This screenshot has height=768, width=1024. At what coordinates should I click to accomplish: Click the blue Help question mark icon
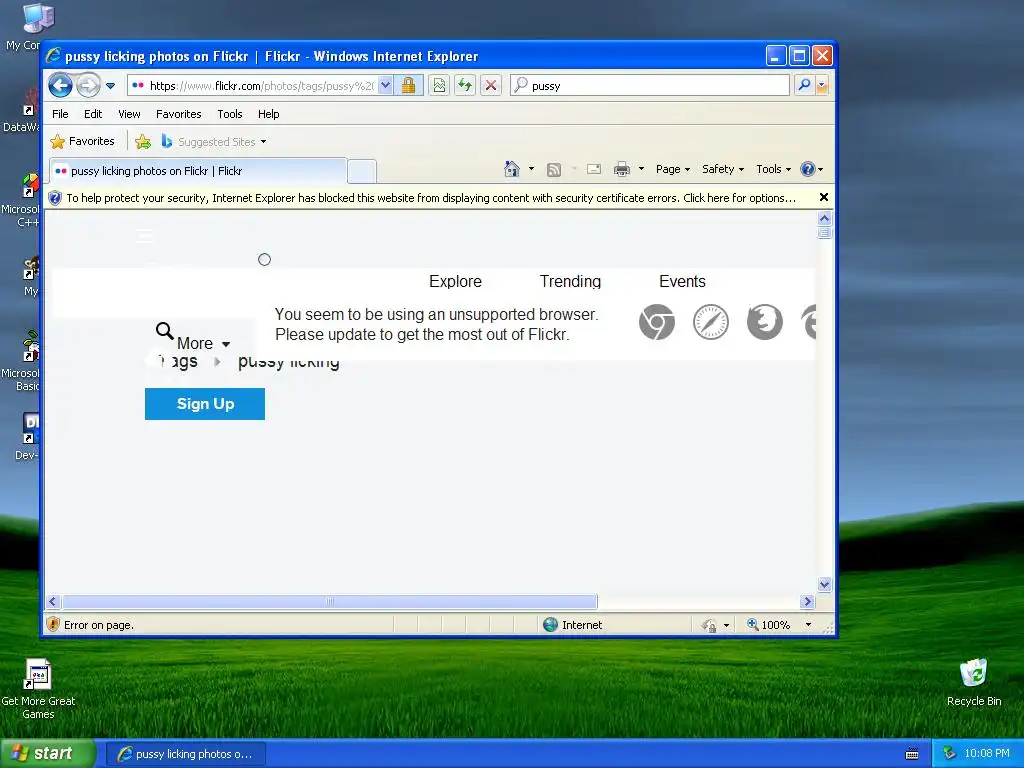[x=808, y=169]
